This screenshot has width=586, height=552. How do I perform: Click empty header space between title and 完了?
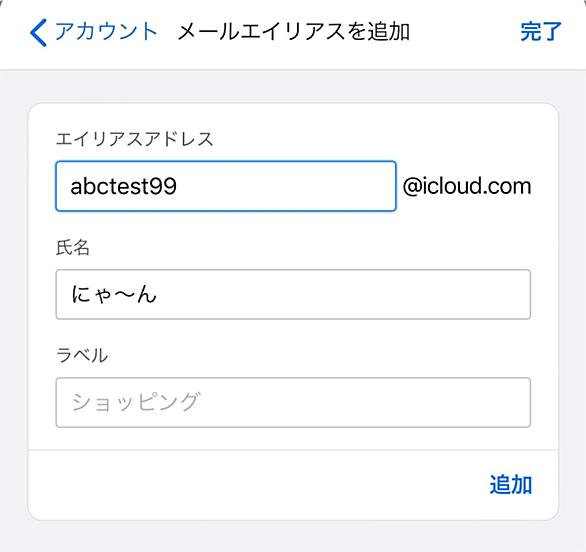point(465,31)
